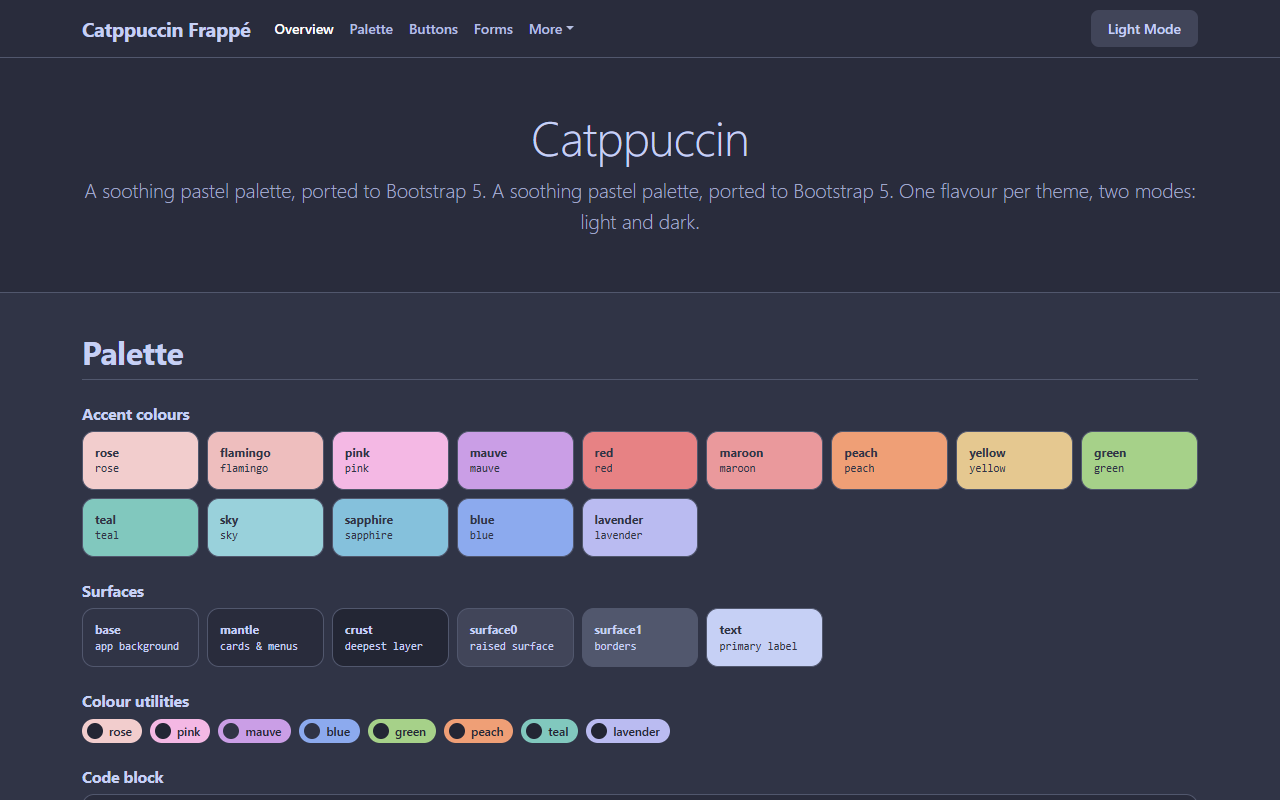This screenshot has width=1280, height=800.
Task: Choose the pink accent swatch
Action: 390,461
